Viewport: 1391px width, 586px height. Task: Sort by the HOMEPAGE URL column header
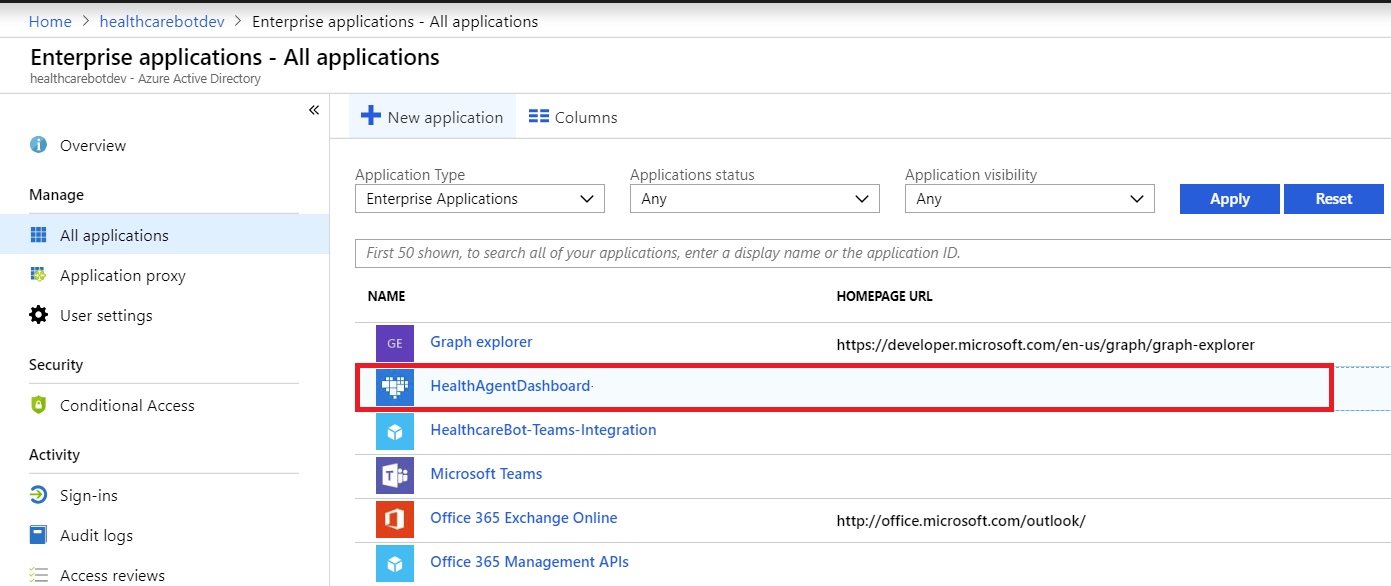[x=884, y=297]
